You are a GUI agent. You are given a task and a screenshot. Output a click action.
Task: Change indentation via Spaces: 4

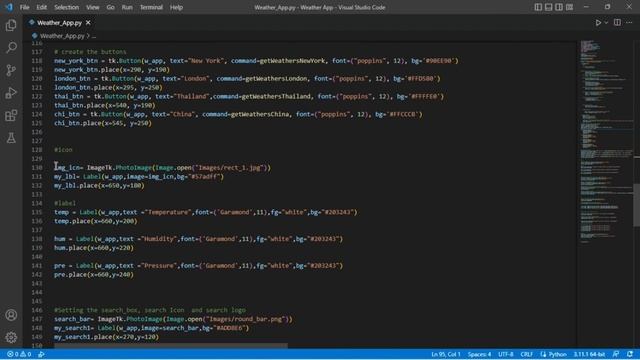[479, 354]
